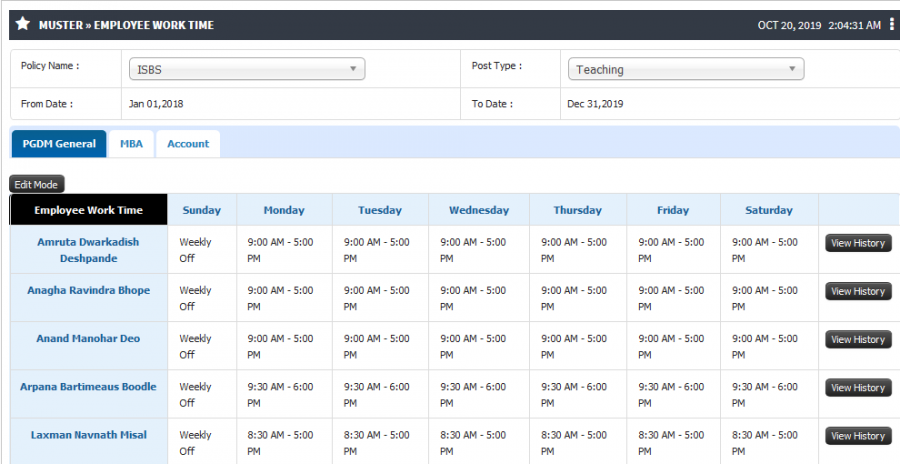The width and height of the screenshot is (900, 464).
Task: Click the Wednesday column header
Action: [x=479, y=210]
